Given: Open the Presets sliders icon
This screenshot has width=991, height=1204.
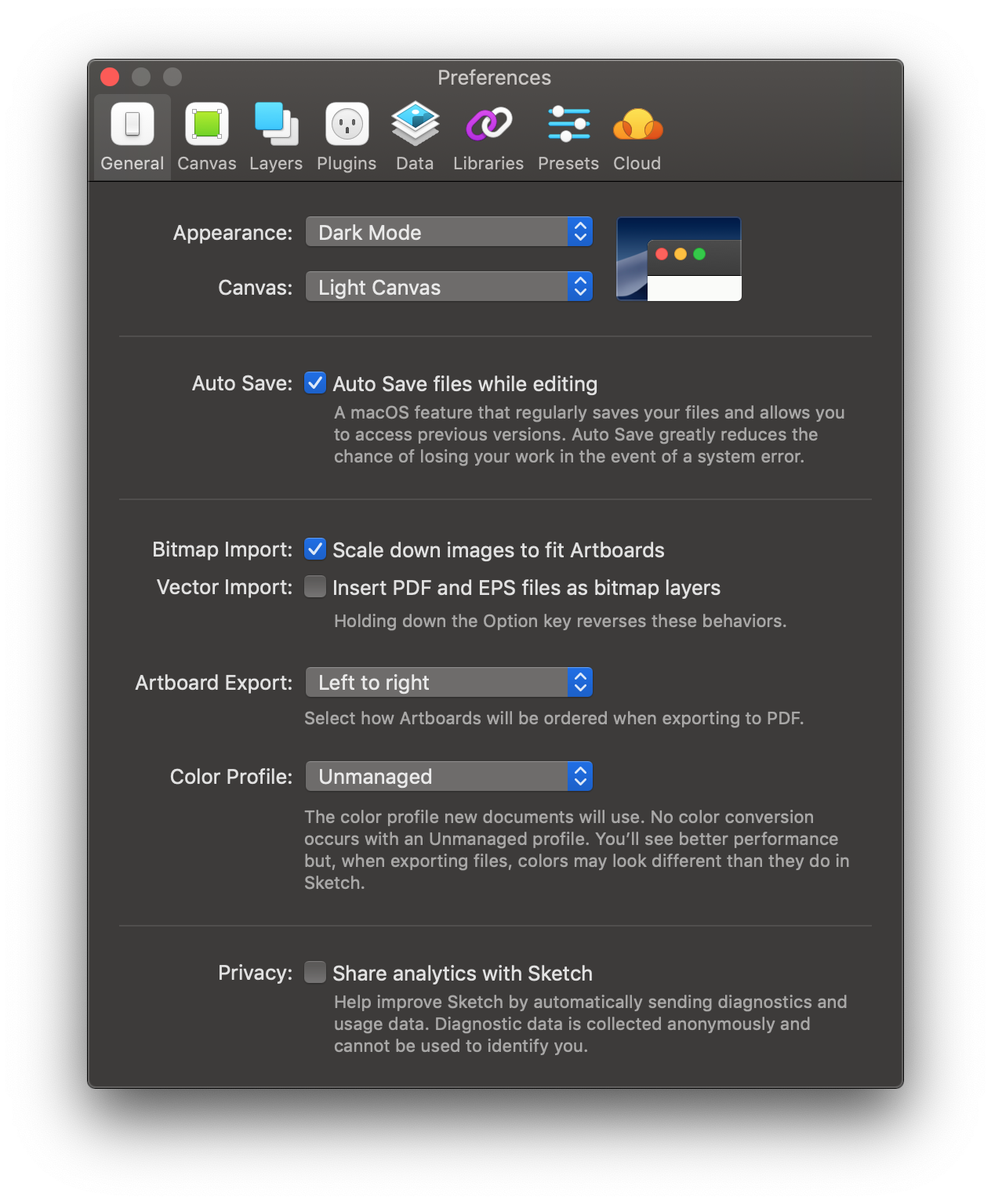Looking at the screenshot, I should tap(569, 124).
